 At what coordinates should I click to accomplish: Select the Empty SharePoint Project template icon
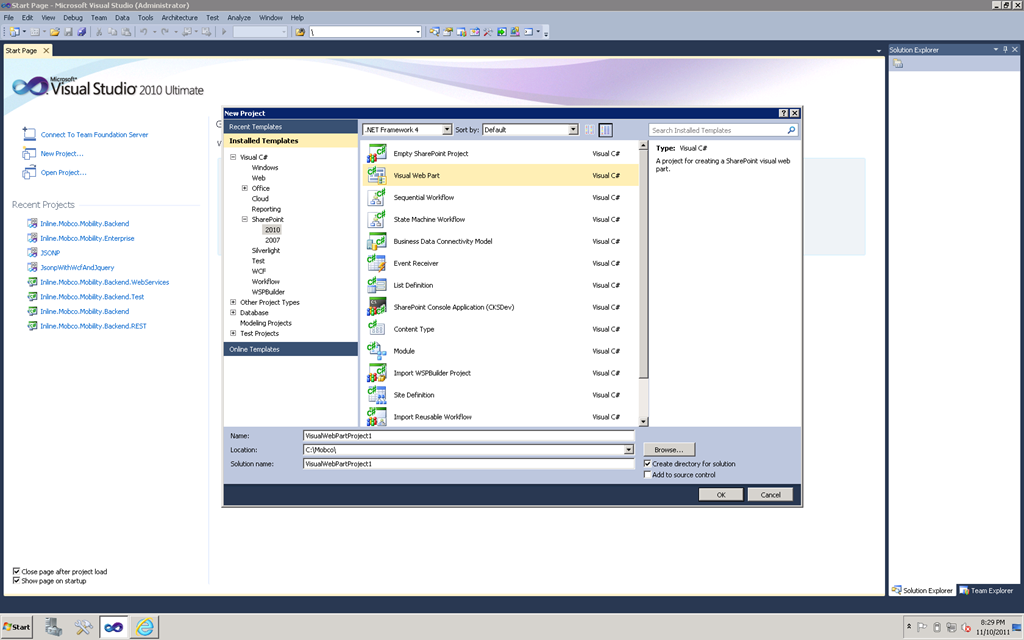tap(376, 153)
